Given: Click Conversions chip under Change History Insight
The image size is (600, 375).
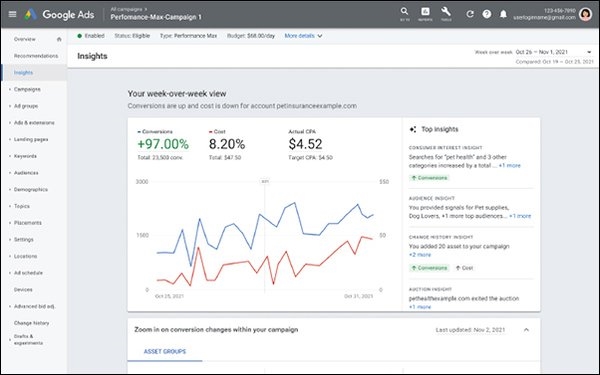Looking at the screenshot, I should tap(429, 268).
